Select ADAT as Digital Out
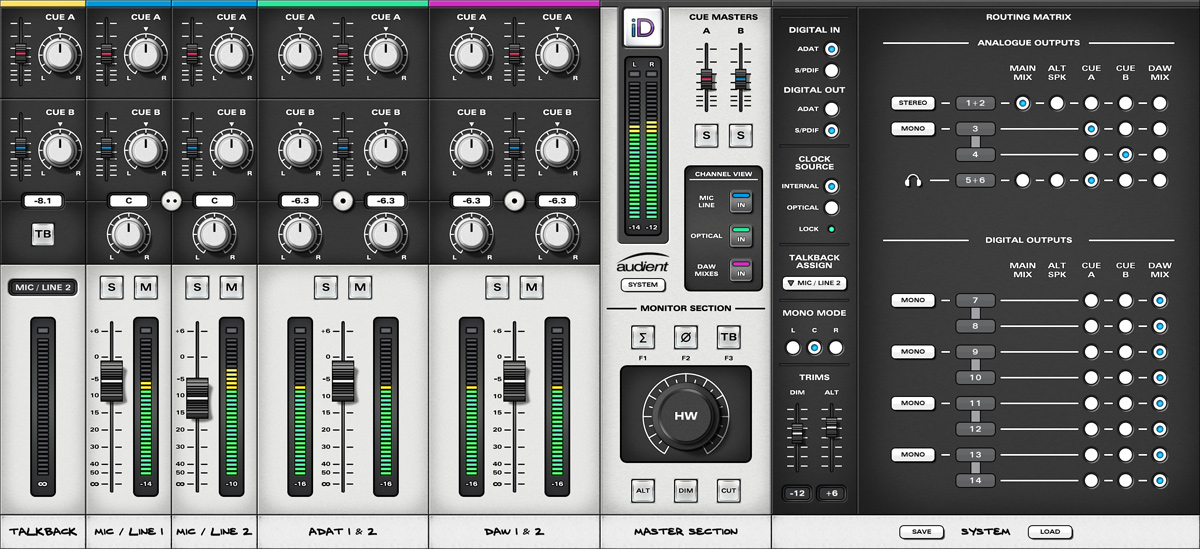This screenshot has height=549, width=1200. click(831, 109)
